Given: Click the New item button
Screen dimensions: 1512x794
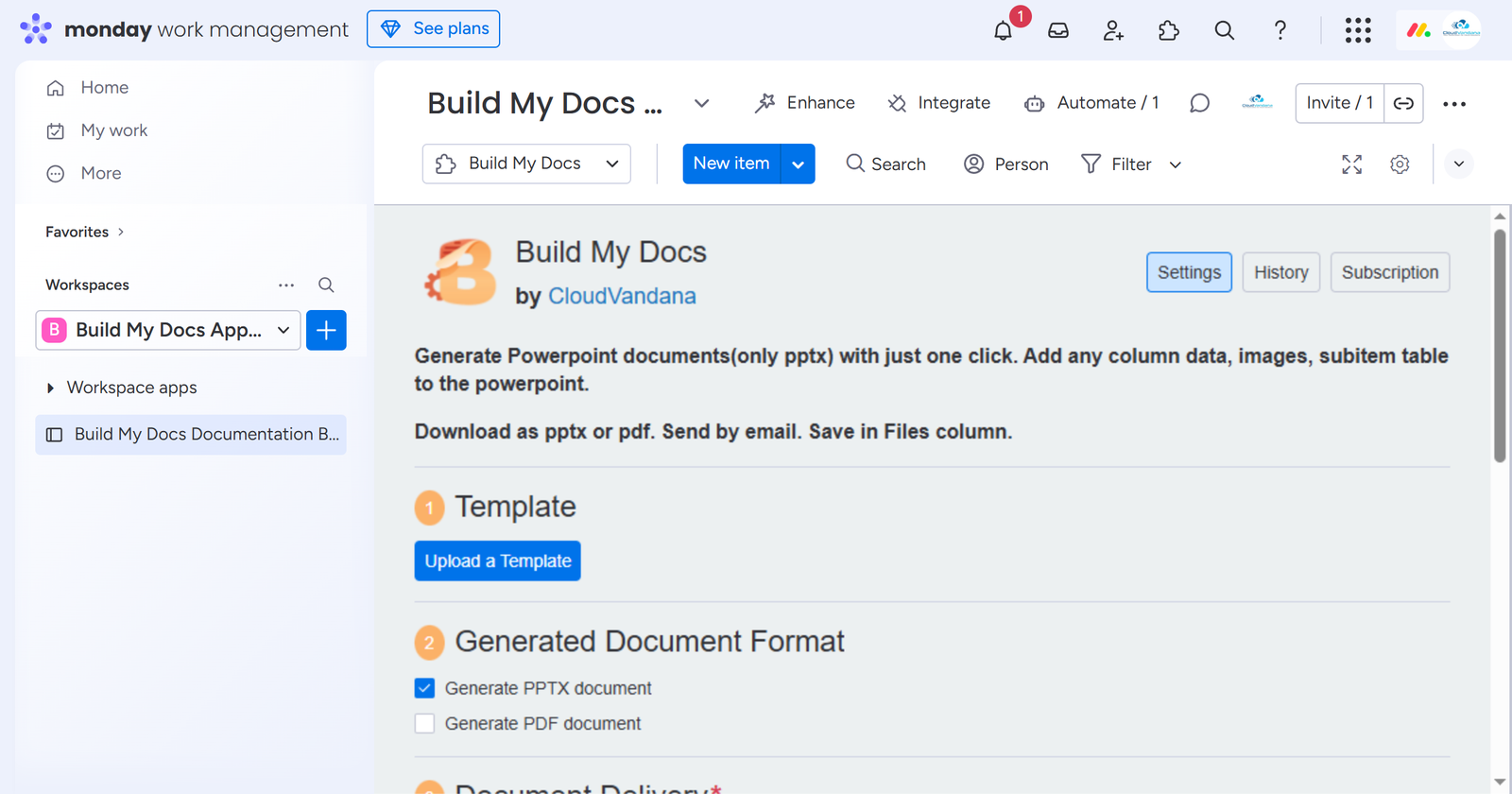Looking at the screenshot, I should click(731, 164).
